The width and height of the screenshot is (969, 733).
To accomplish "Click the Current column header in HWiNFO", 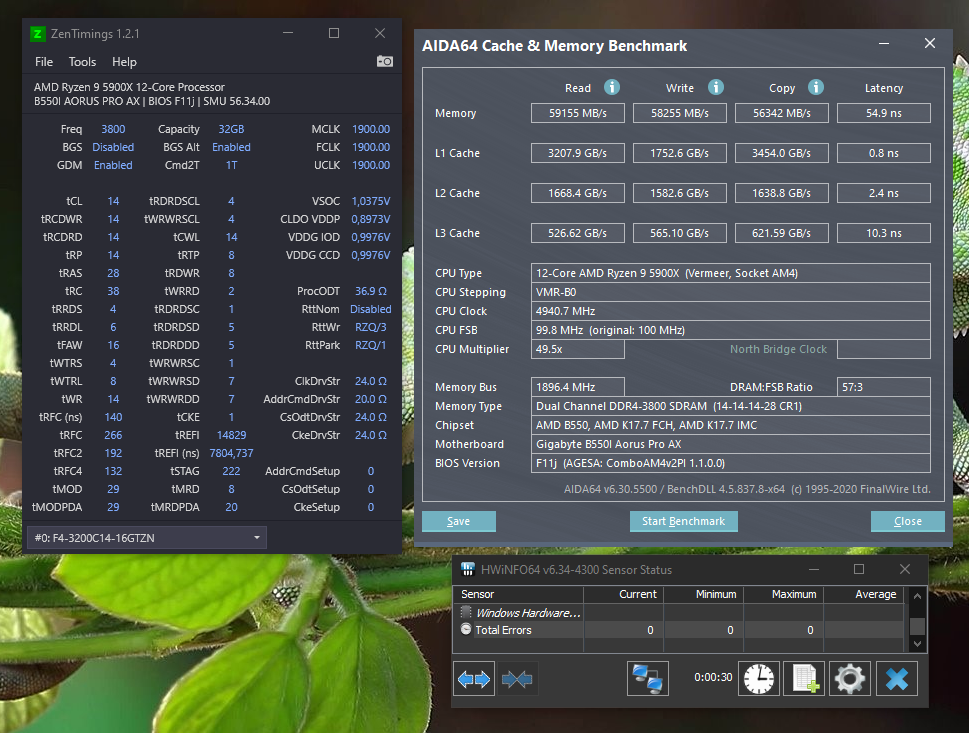I will (623, 594).
